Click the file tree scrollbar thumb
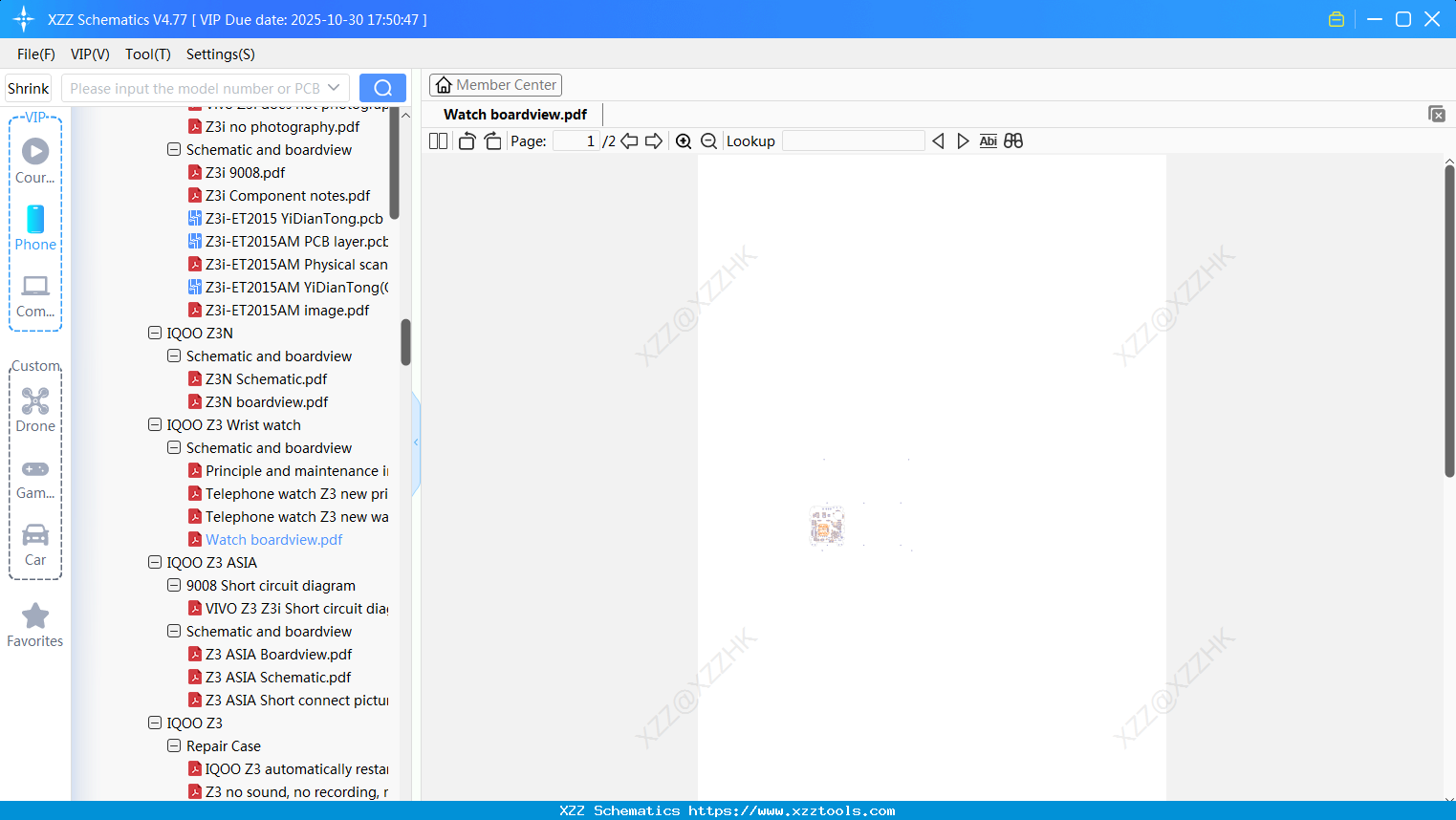 [405, 341]
